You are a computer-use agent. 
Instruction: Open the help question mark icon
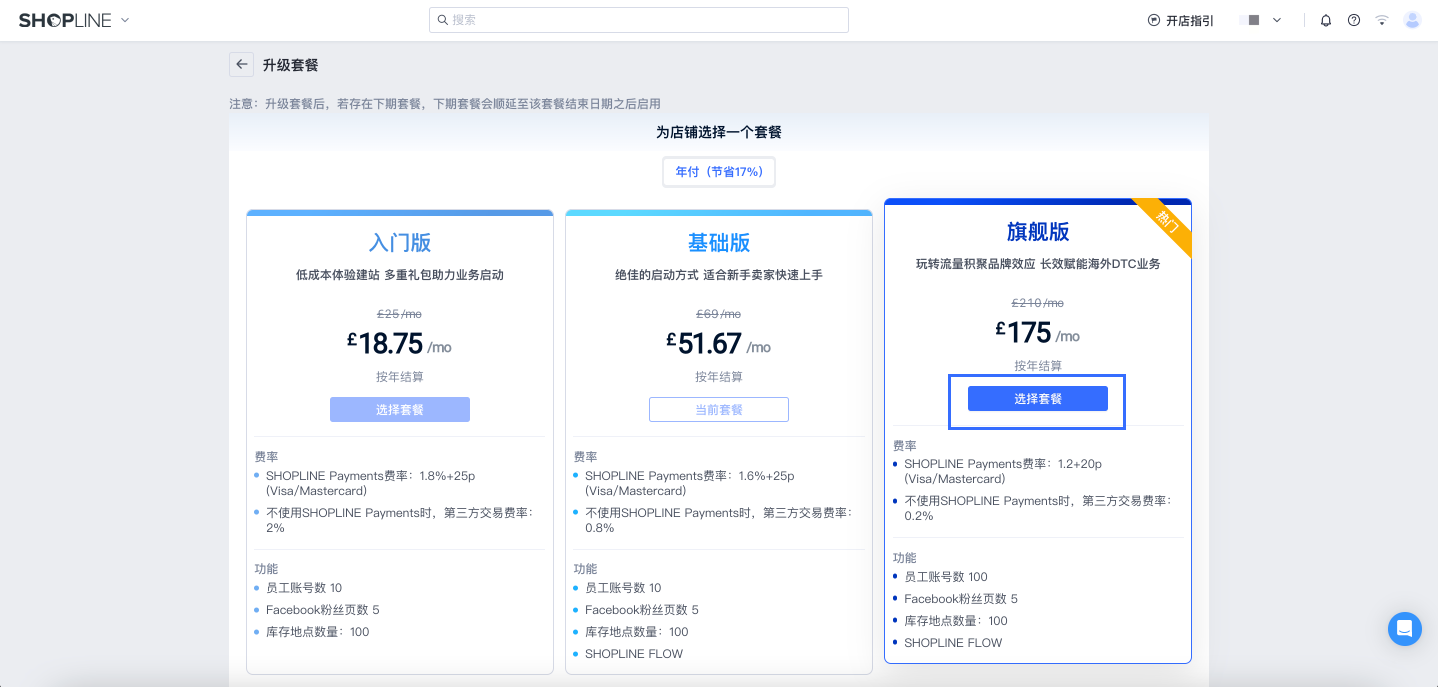(1354, 20)
